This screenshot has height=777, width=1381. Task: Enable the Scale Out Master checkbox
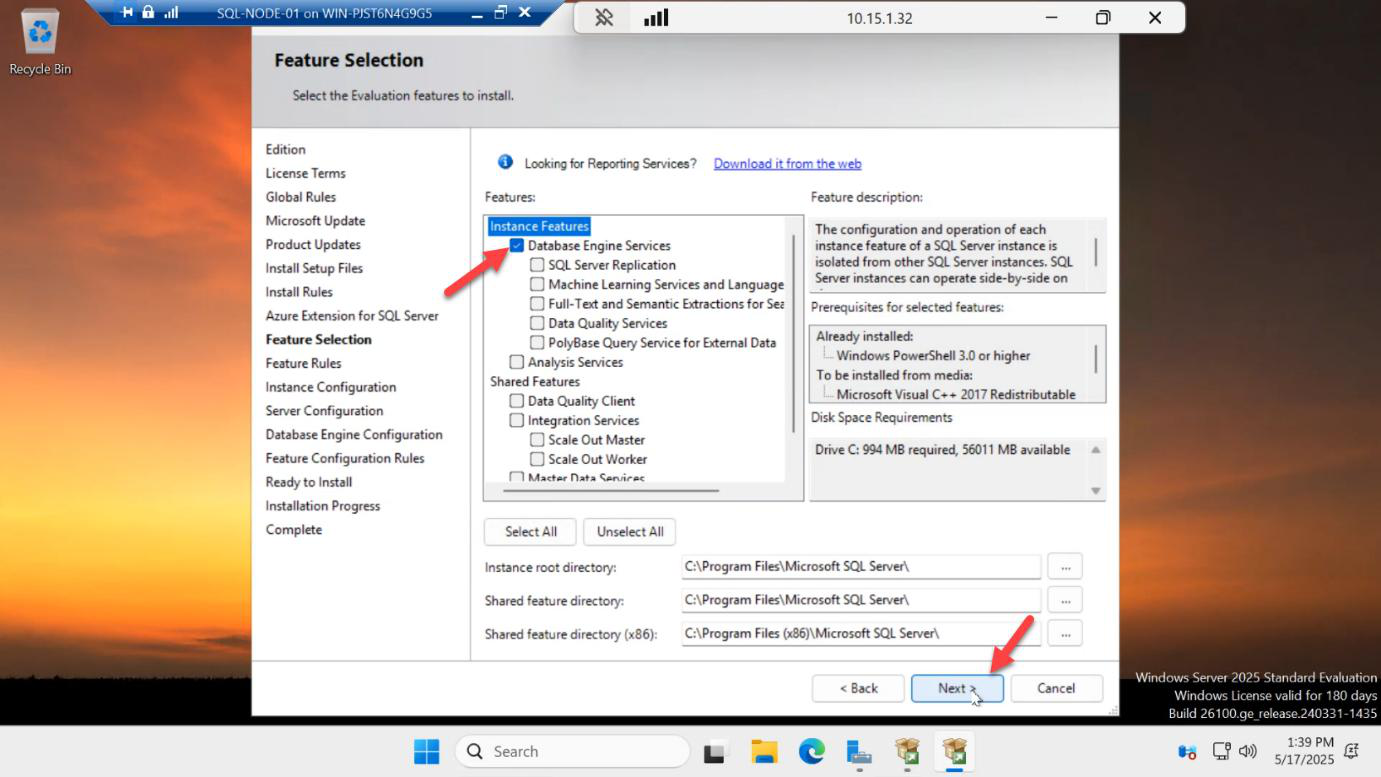(537, 440)
